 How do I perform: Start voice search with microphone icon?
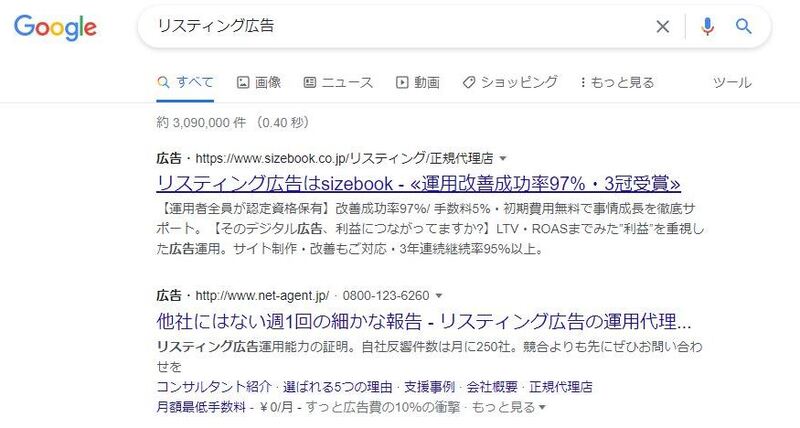click(707, 27)
